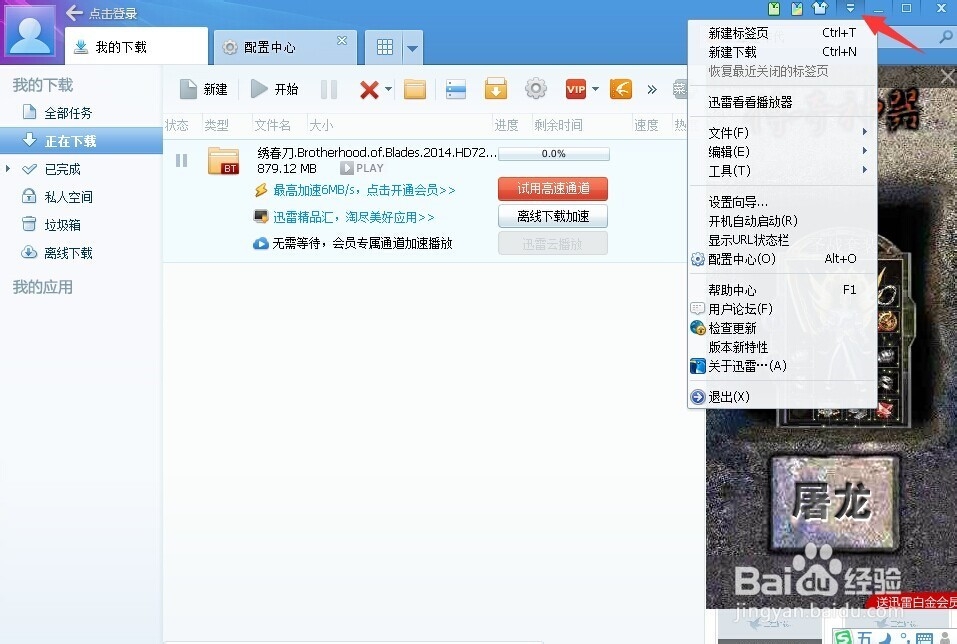
Task: Click the task list view icon
Action: click(456, 89)
